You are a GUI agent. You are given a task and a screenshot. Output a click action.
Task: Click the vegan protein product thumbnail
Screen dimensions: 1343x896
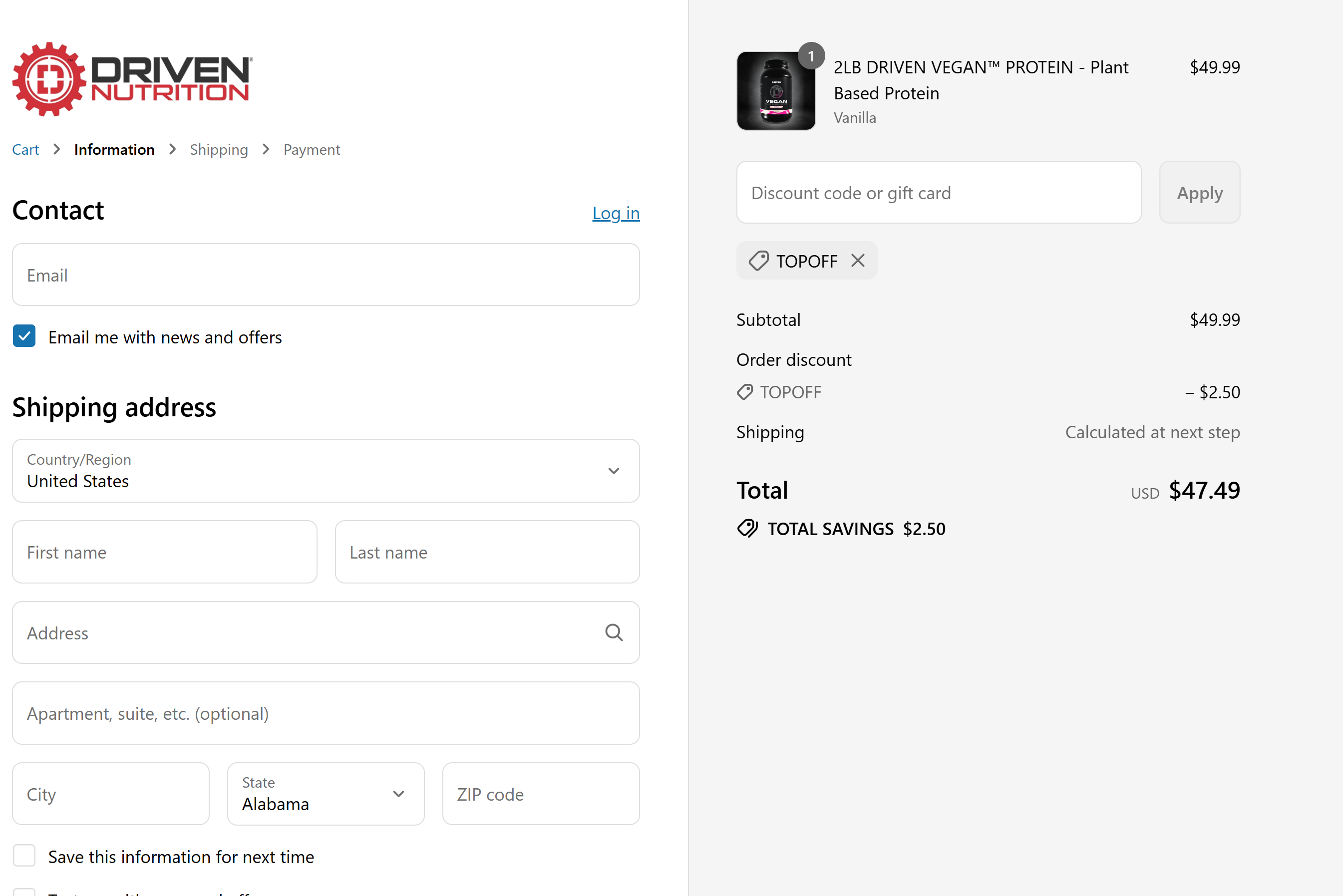tap(775, 91)
